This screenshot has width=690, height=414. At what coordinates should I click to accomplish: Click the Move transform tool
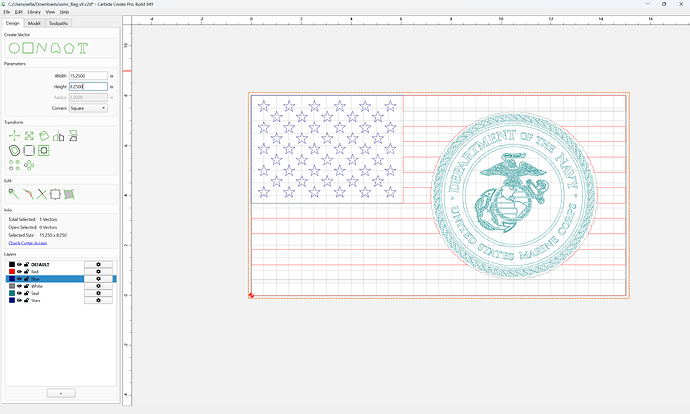(x=14, y=136)
